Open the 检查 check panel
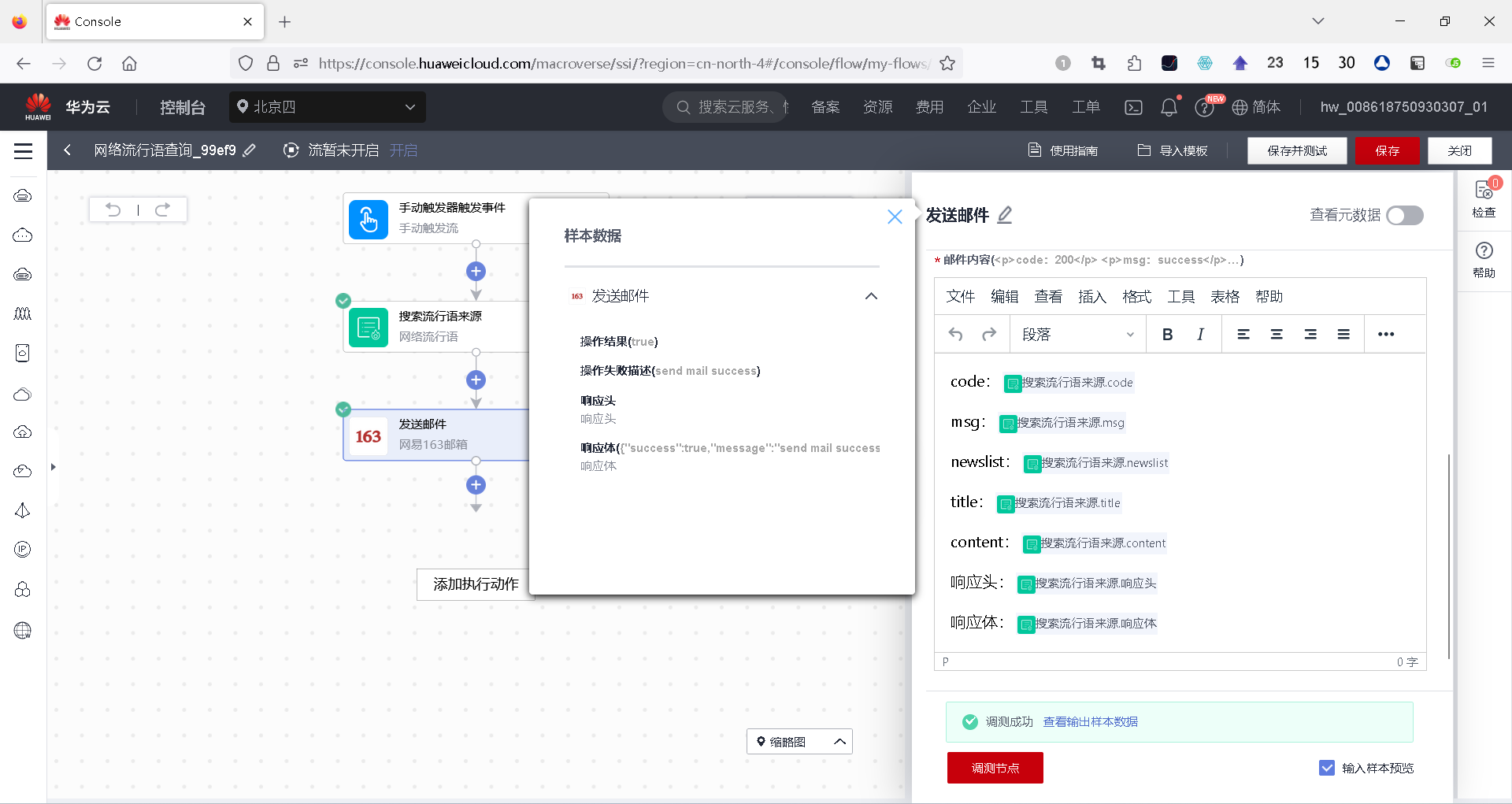Viewport: 1512px width, 804px height. pyautogui.click(x=1484, y=198)
